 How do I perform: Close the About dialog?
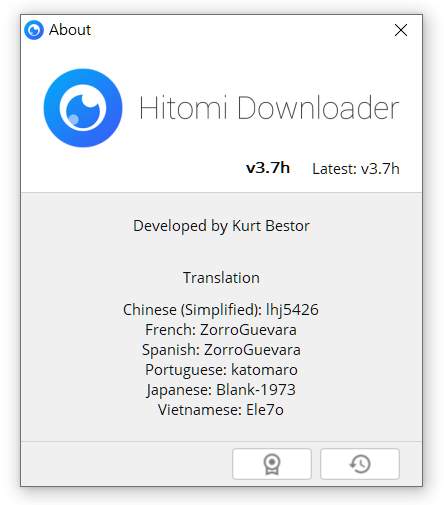click(401, 30)
